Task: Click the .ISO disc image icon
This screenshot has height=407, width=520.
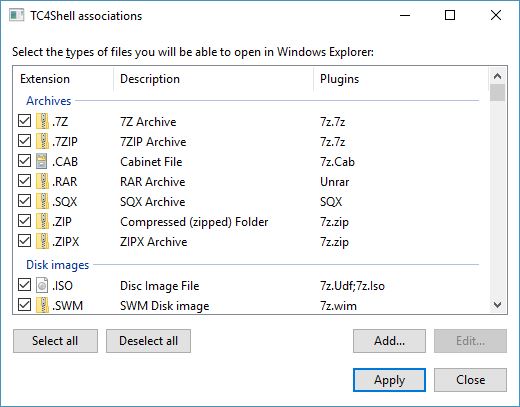Action: 42,285
